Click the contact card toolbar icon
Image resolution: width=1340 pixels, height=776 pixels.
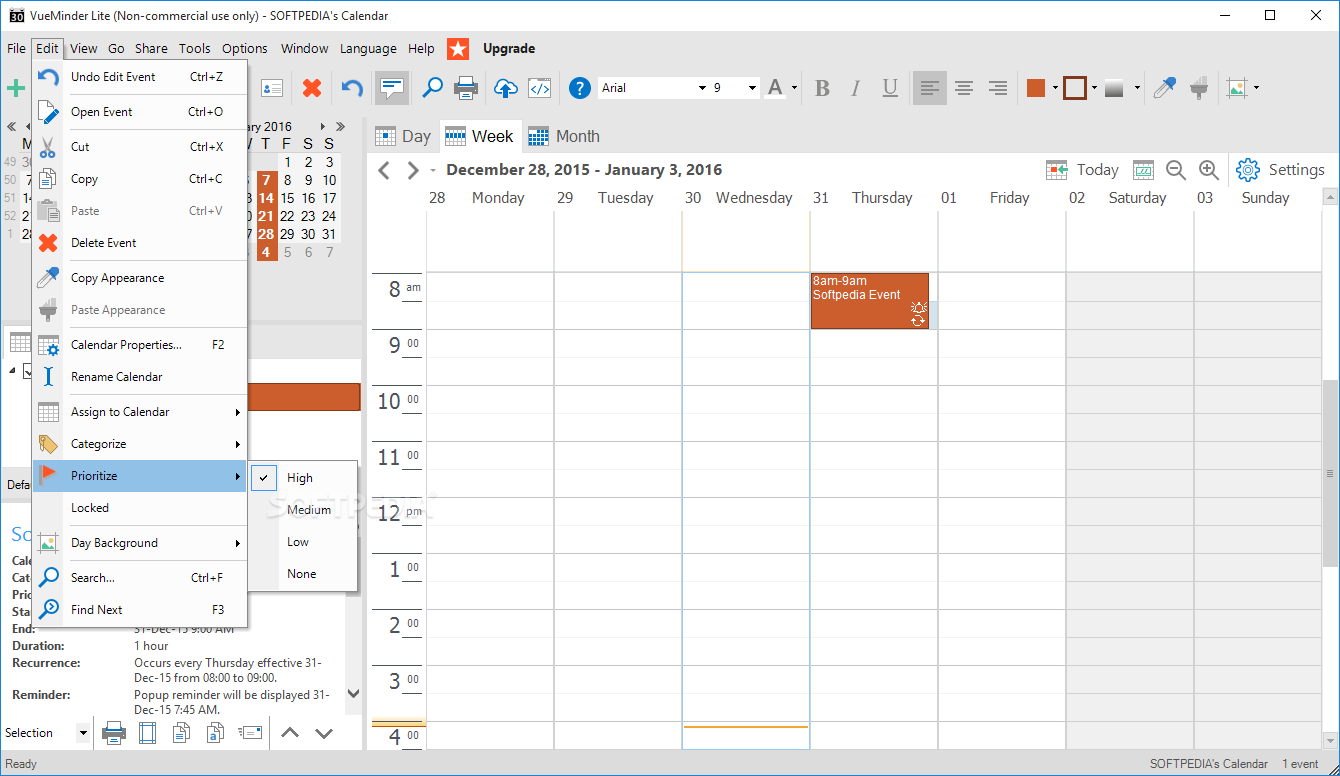tap(272, 88)
